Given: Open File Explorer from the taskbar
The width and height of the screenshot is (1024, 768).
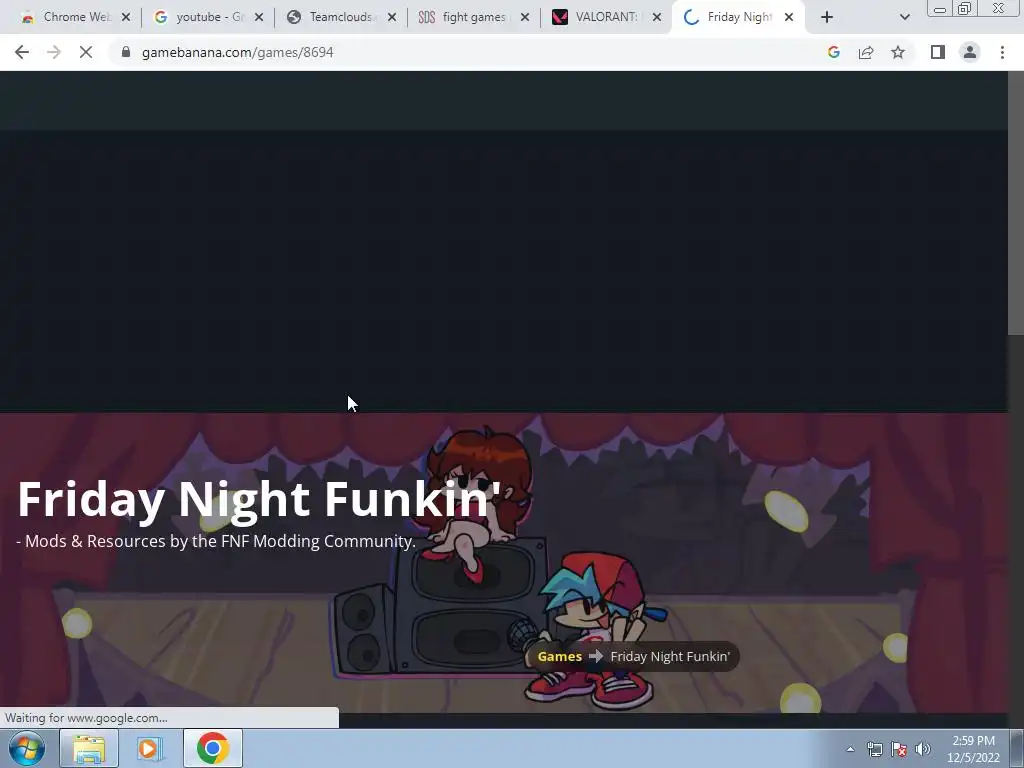Looking at the screenshot, I should [x=89, y=748].
